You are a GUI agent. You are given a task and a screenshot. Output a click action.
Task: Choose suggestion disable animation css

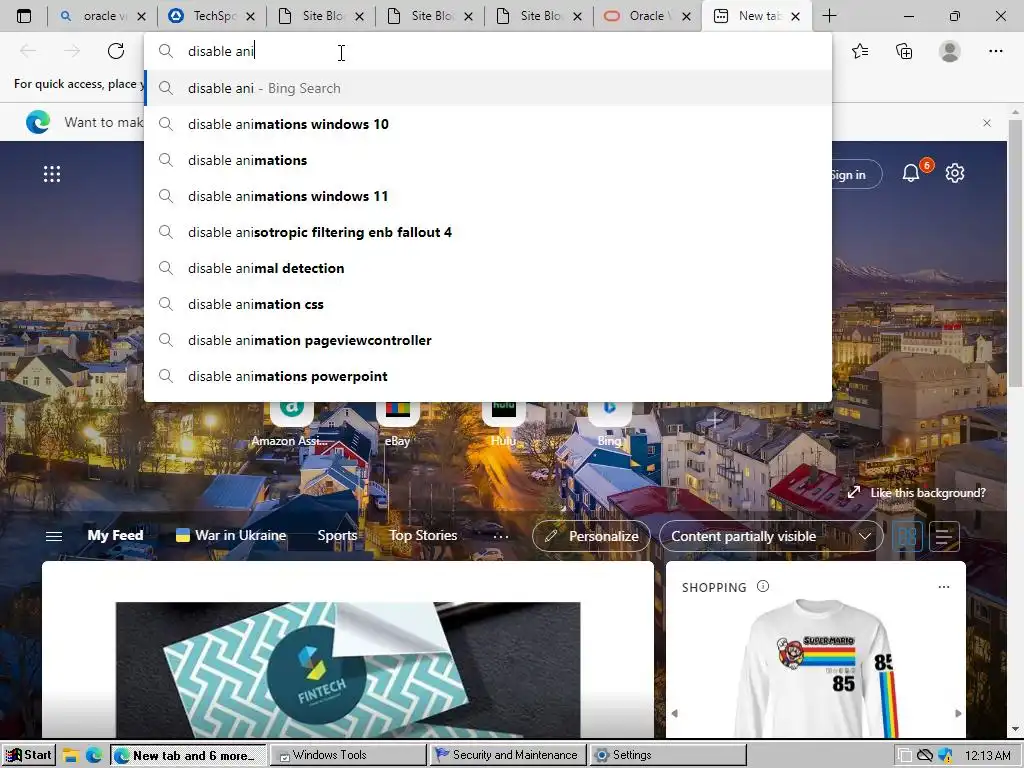coord(488,304)
